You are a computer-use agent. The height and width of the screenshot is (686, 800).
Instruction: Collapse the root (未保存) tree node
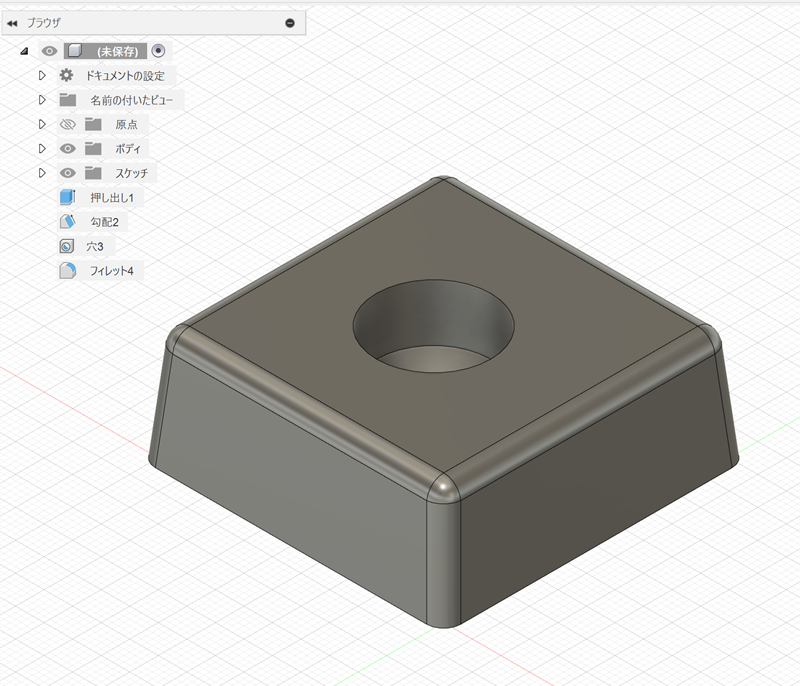pos(24,51)
